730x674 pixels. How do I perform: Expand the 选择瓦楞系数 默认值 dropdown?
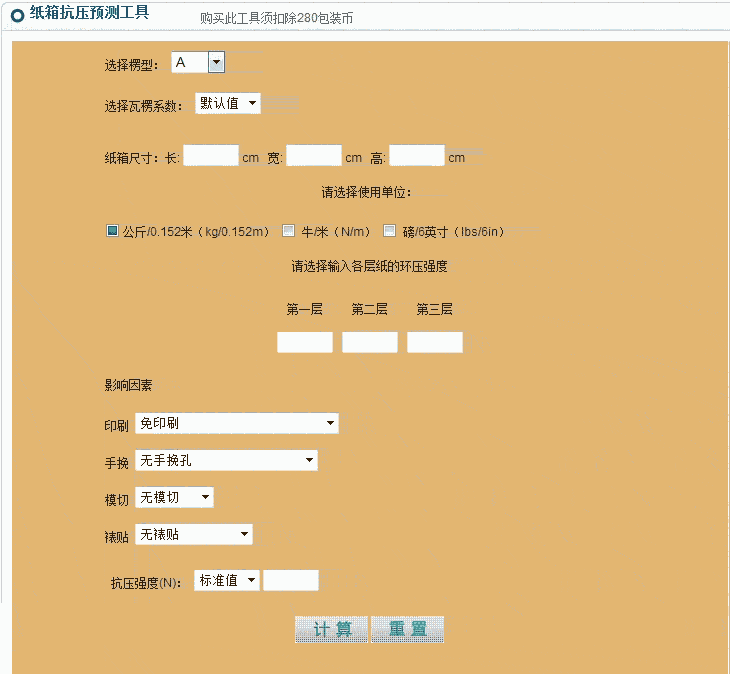228,103
